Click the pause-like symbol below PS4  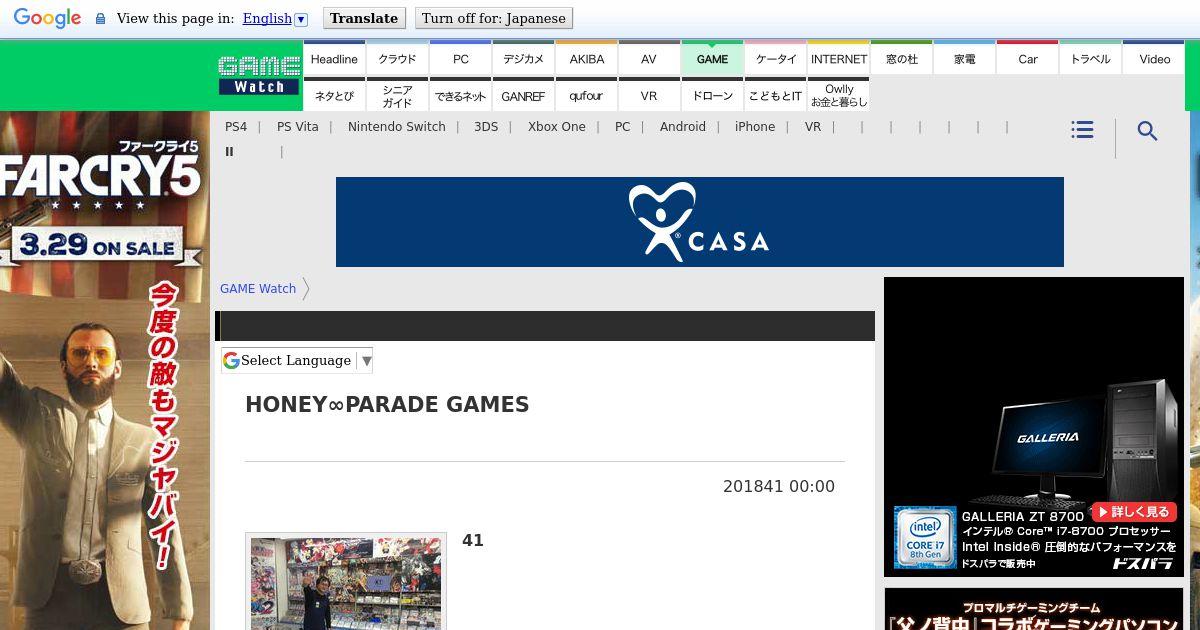point(229,152)
